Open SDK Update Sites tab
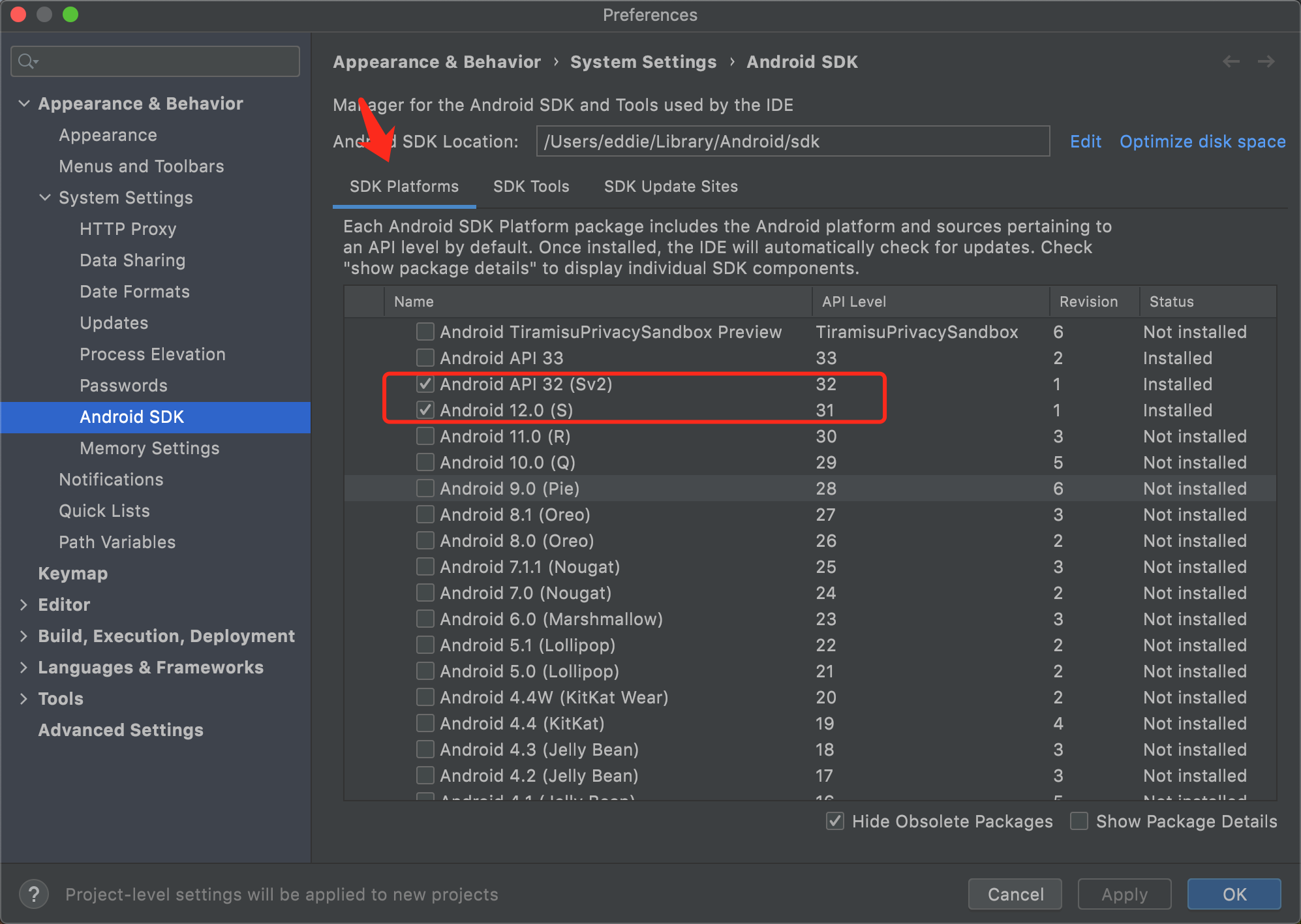Screen dimensions: 1301x924 [x=671, y=187]
